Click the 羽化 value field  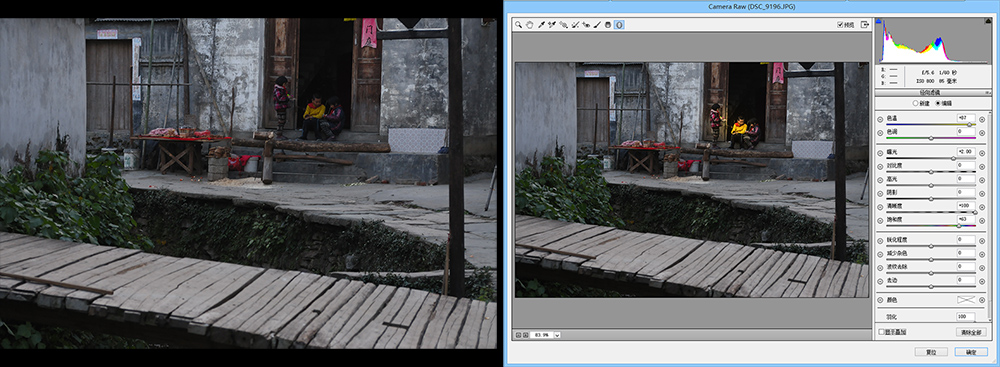click(x=966, y=317)
